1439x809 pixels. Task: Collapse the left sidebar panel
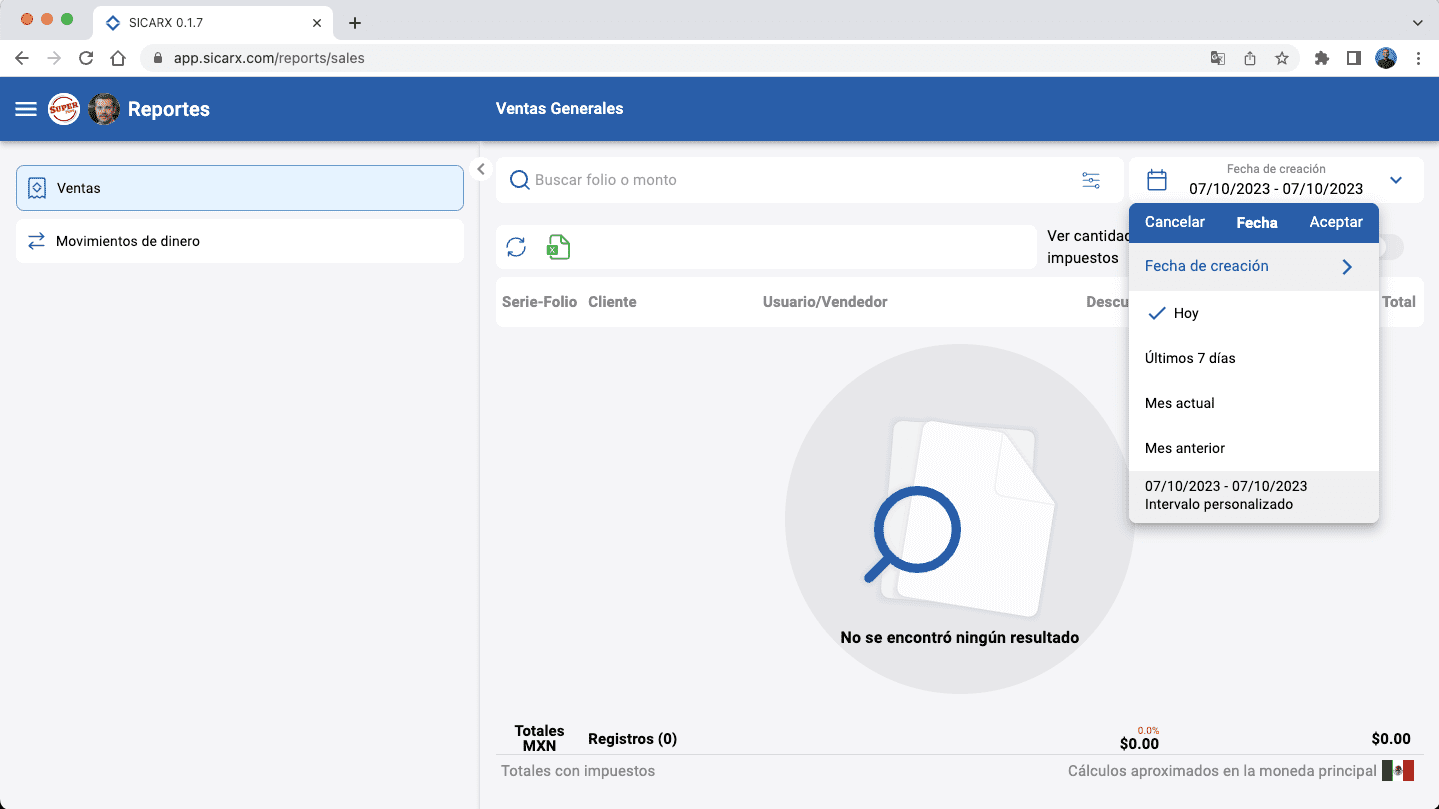(481, 169)
